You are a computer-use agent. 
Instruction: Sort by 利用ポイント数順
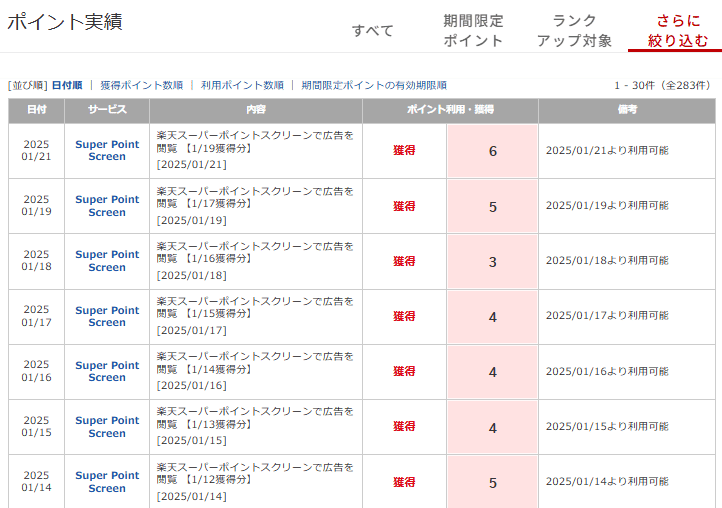click(x=242, y=85)
